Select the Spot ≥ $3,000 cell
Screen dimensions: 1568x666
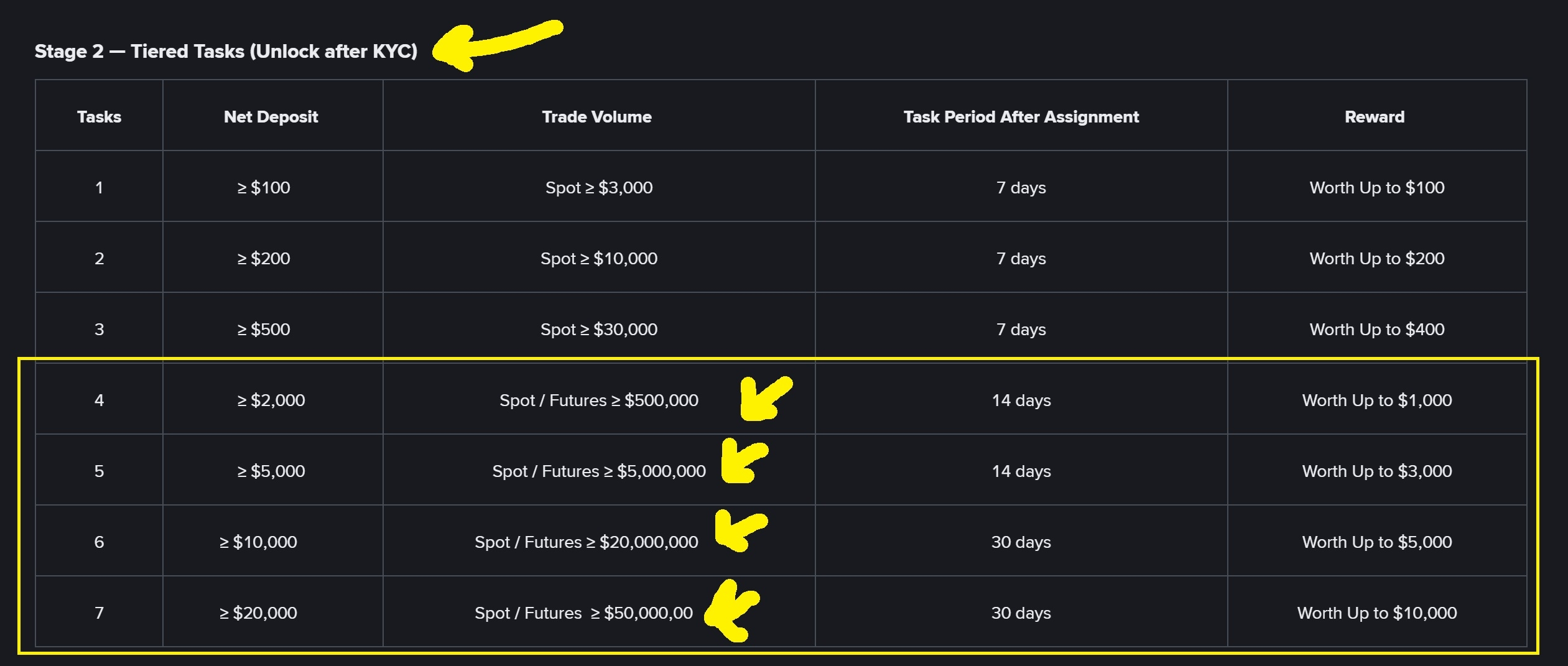tap(599, 188)
